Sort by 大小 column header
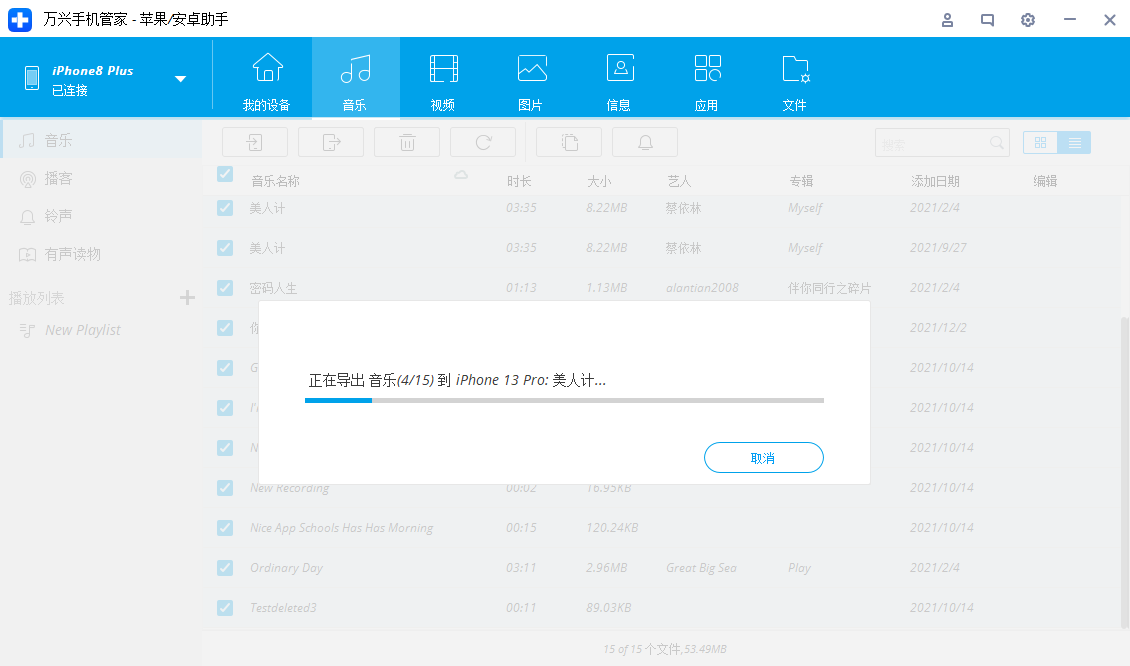The image size is (1130, 666). click(599, 181)
